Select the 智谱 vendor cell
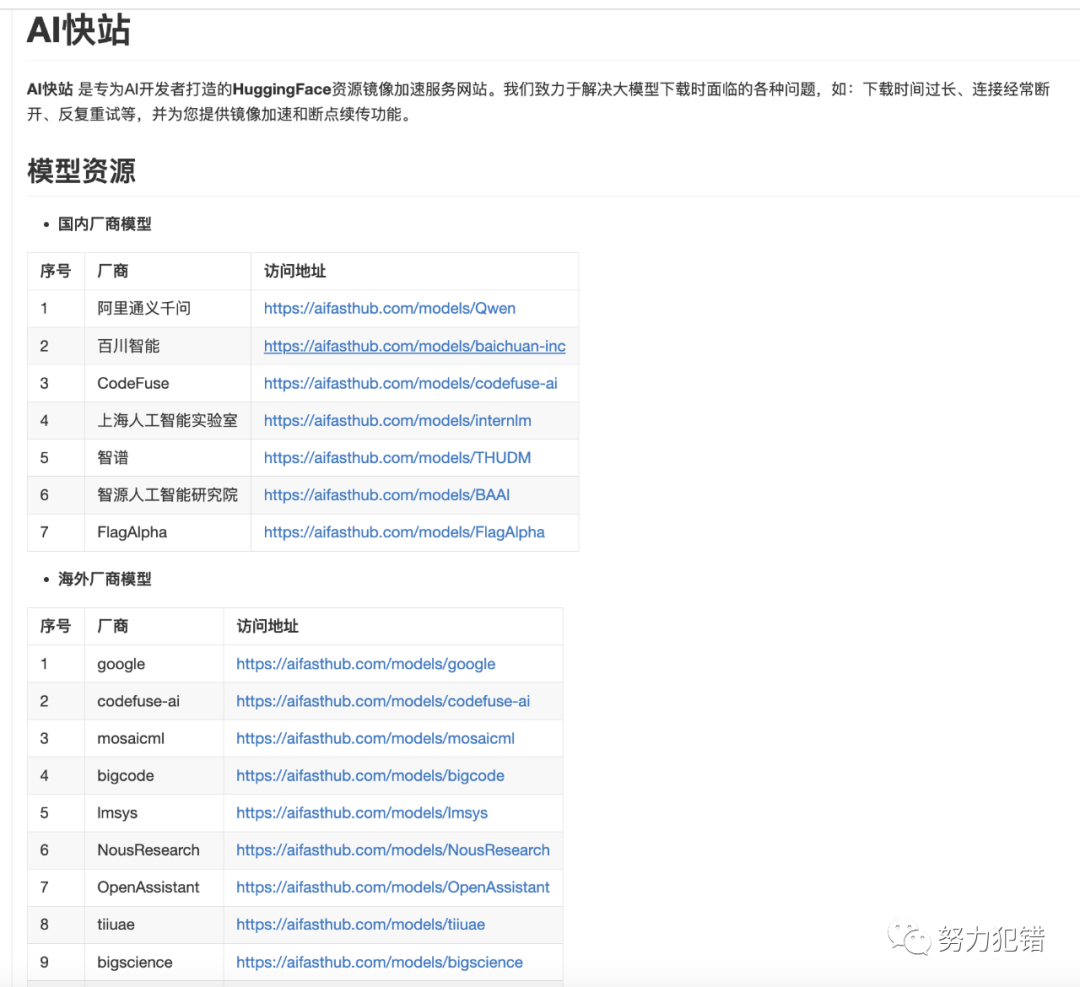Screen dimensions: 1080x987 (x=167, y=457)
